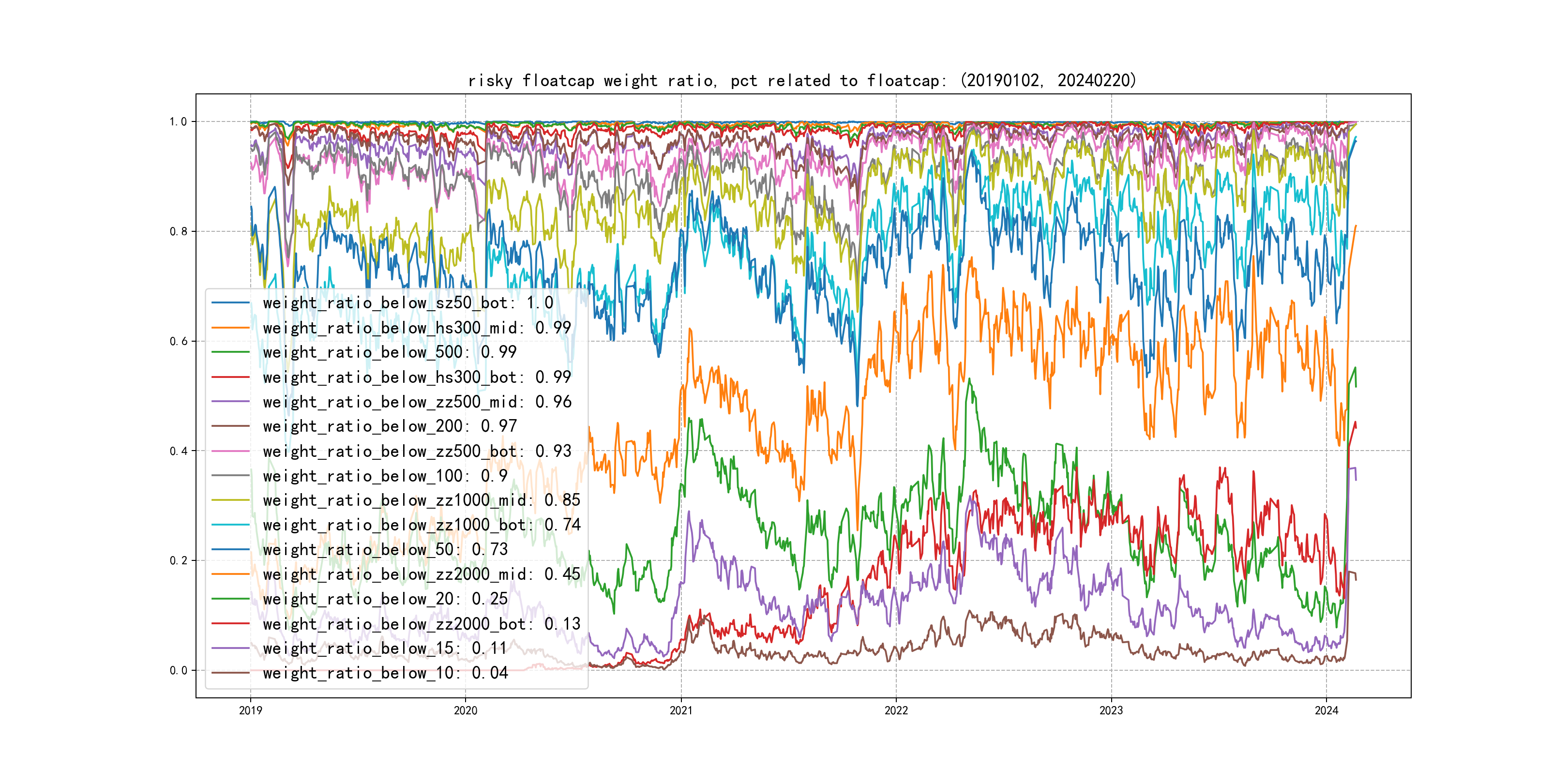Screen dimensions: 1568x784
Task: Select legend label weight_ratio_below_50
Action: click(x=385, y=550)
